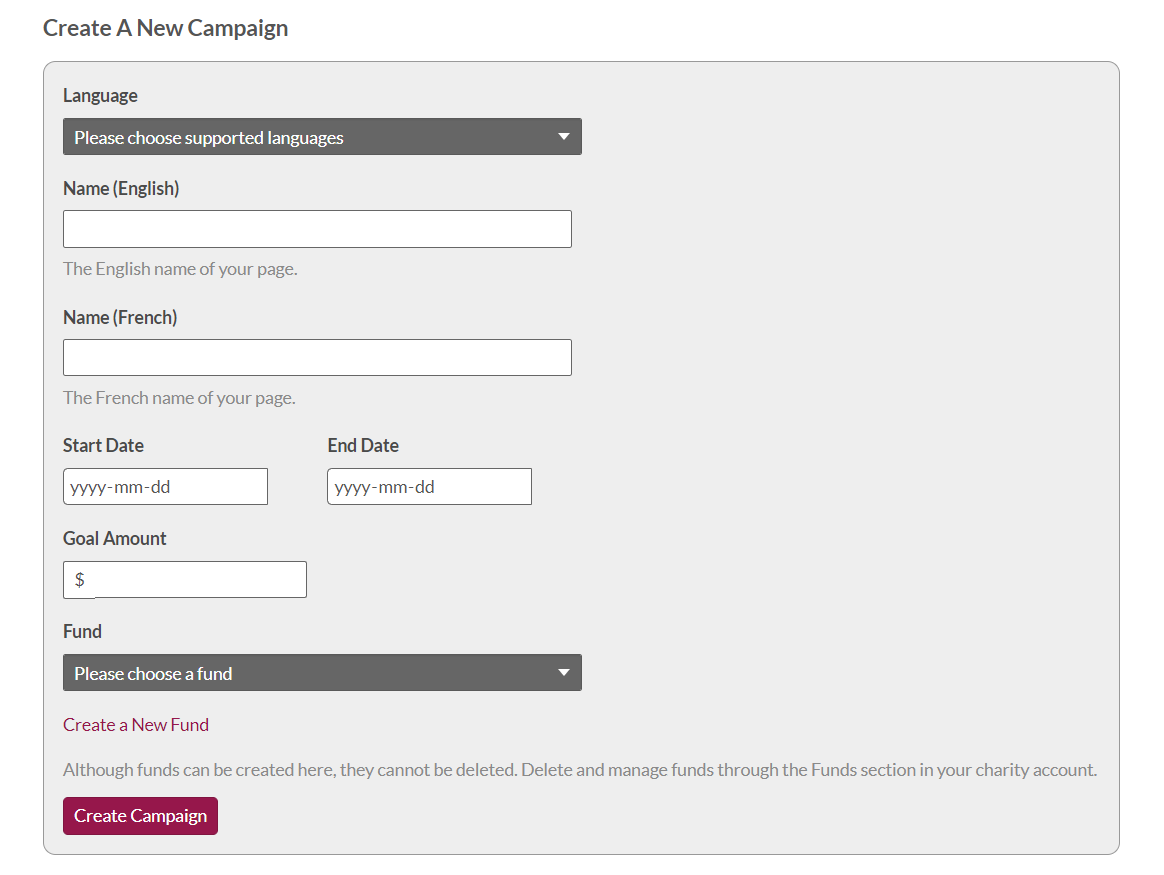This screenshot has width=1164, height=875.
Task: Expand the 'Please choose a fund' dropdown
Action: [x=300, y=673]
